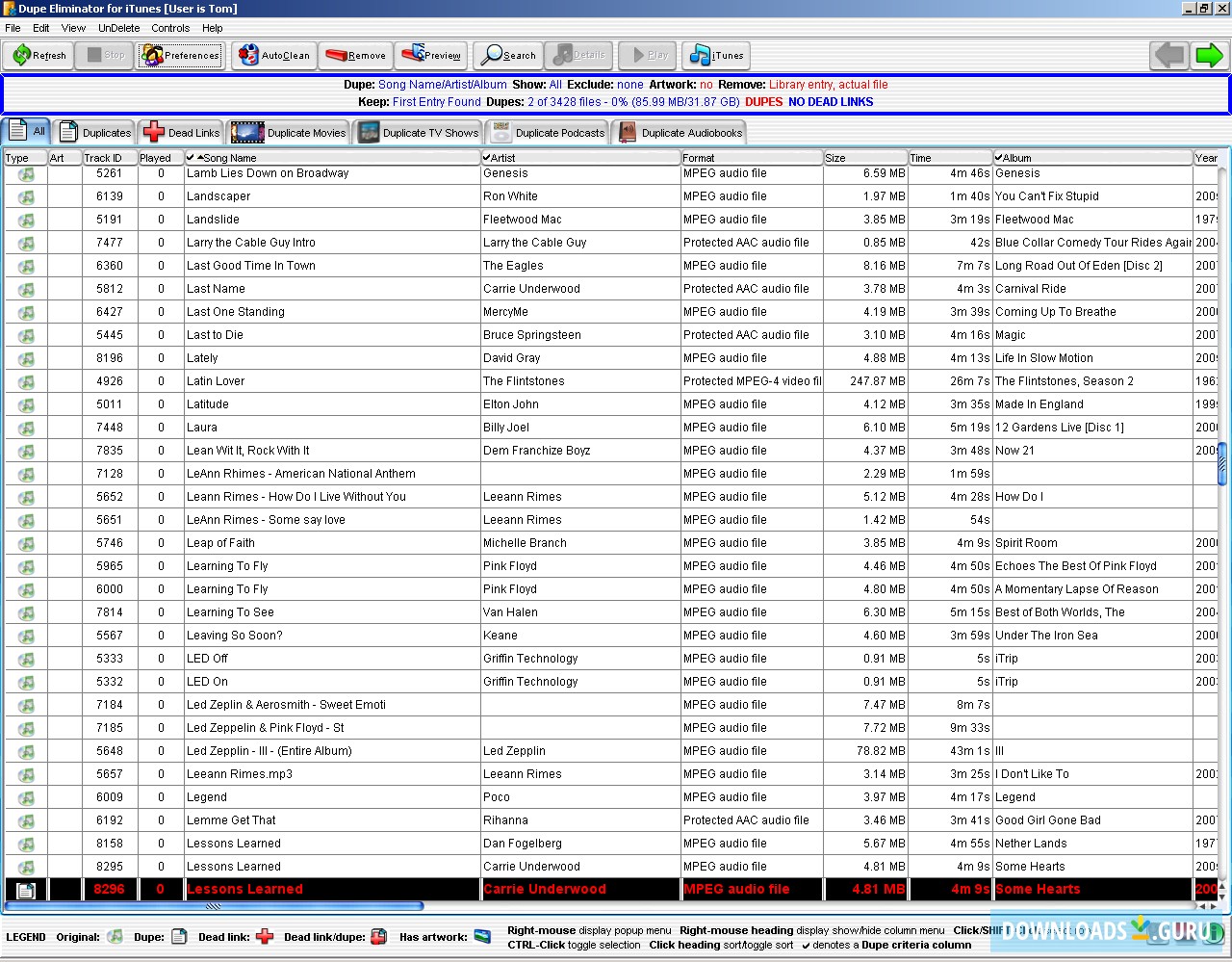The image size is (1232, 962).
Task: Open Preview from the toolbar
Action: [x=430, y=56]
